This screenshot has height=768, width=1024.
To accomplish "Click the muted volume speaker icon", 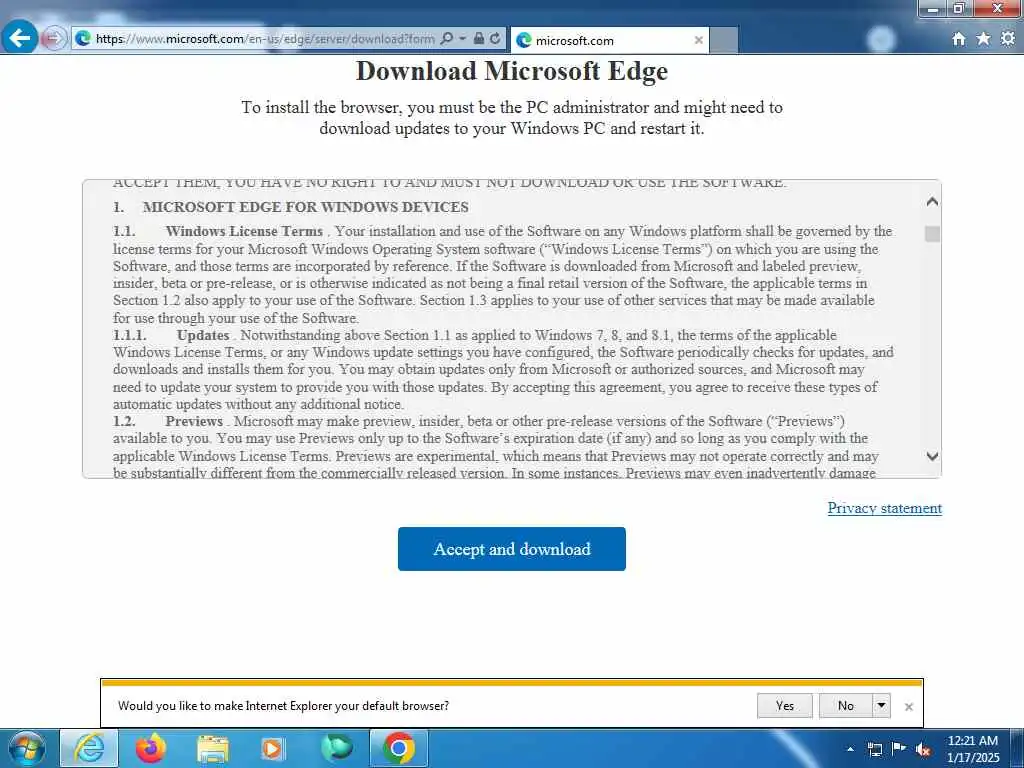I will coord(923,750).
